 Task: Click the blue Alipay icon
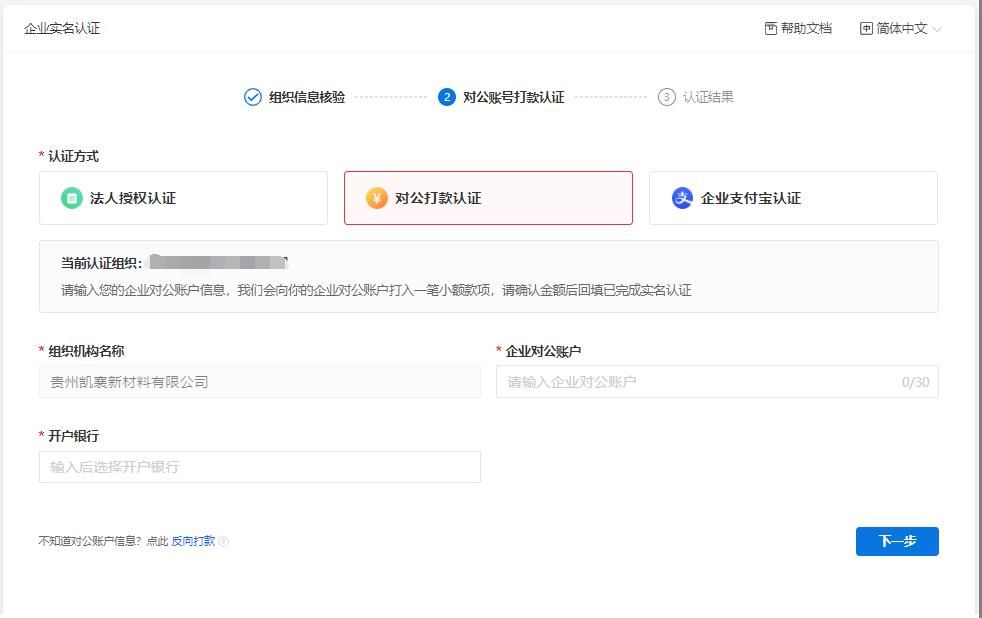tap(682, 198)
